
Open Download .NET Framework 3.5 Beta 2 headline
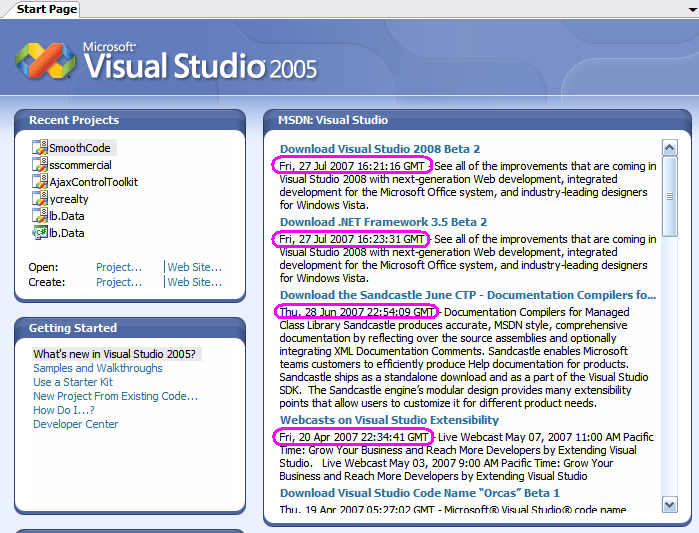click(383, 222)
